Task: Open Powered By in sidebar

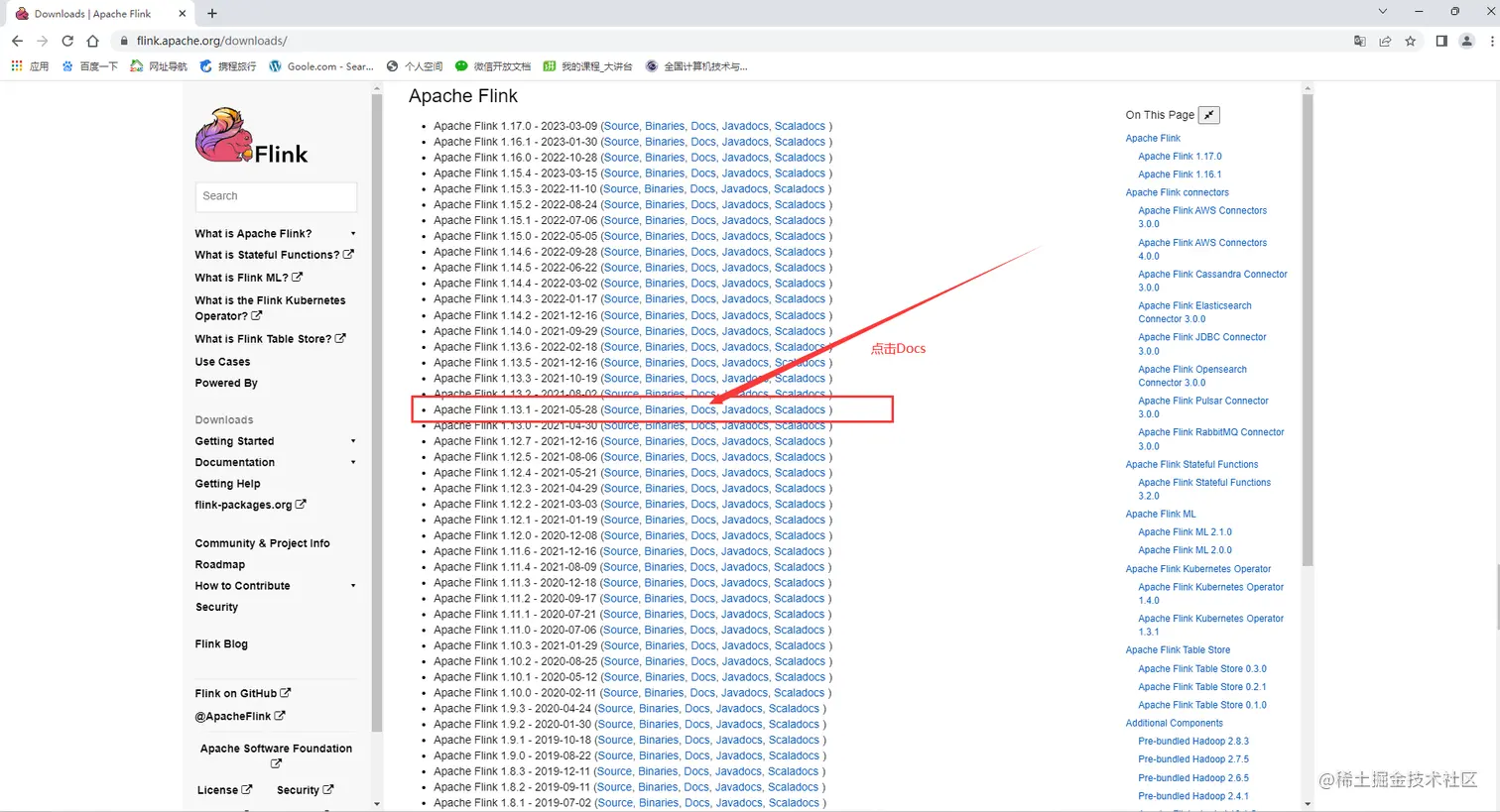Action: 226,383
